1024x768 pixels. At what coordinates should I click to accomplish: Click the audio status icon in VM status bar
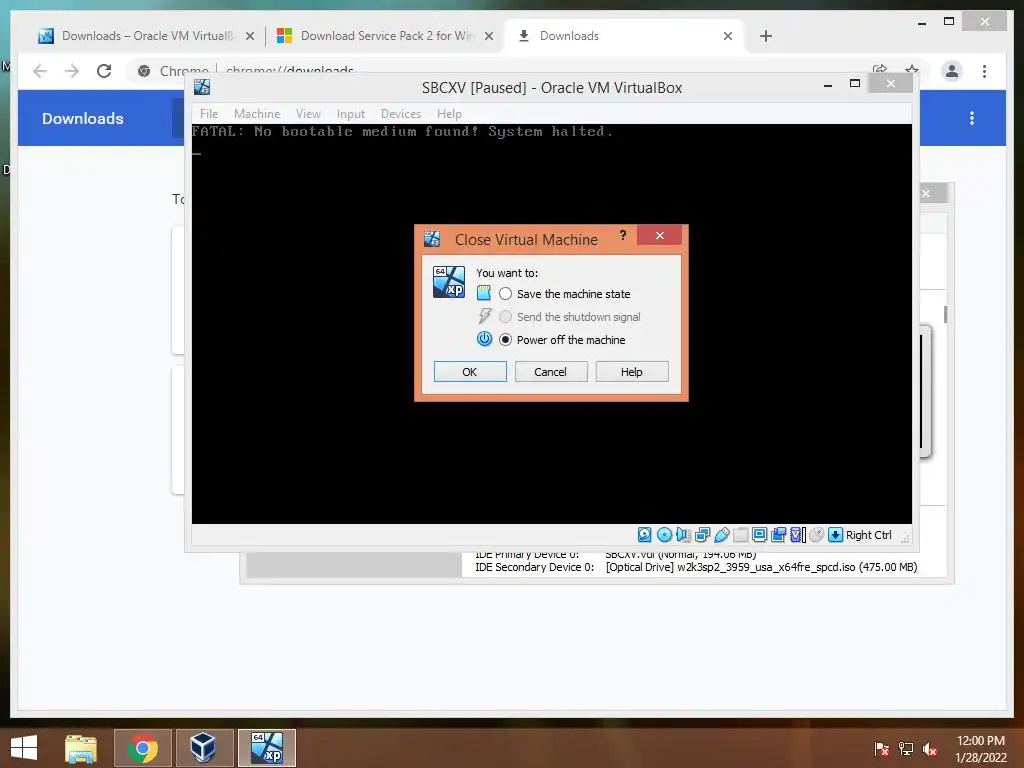click(x=683, y=535)
